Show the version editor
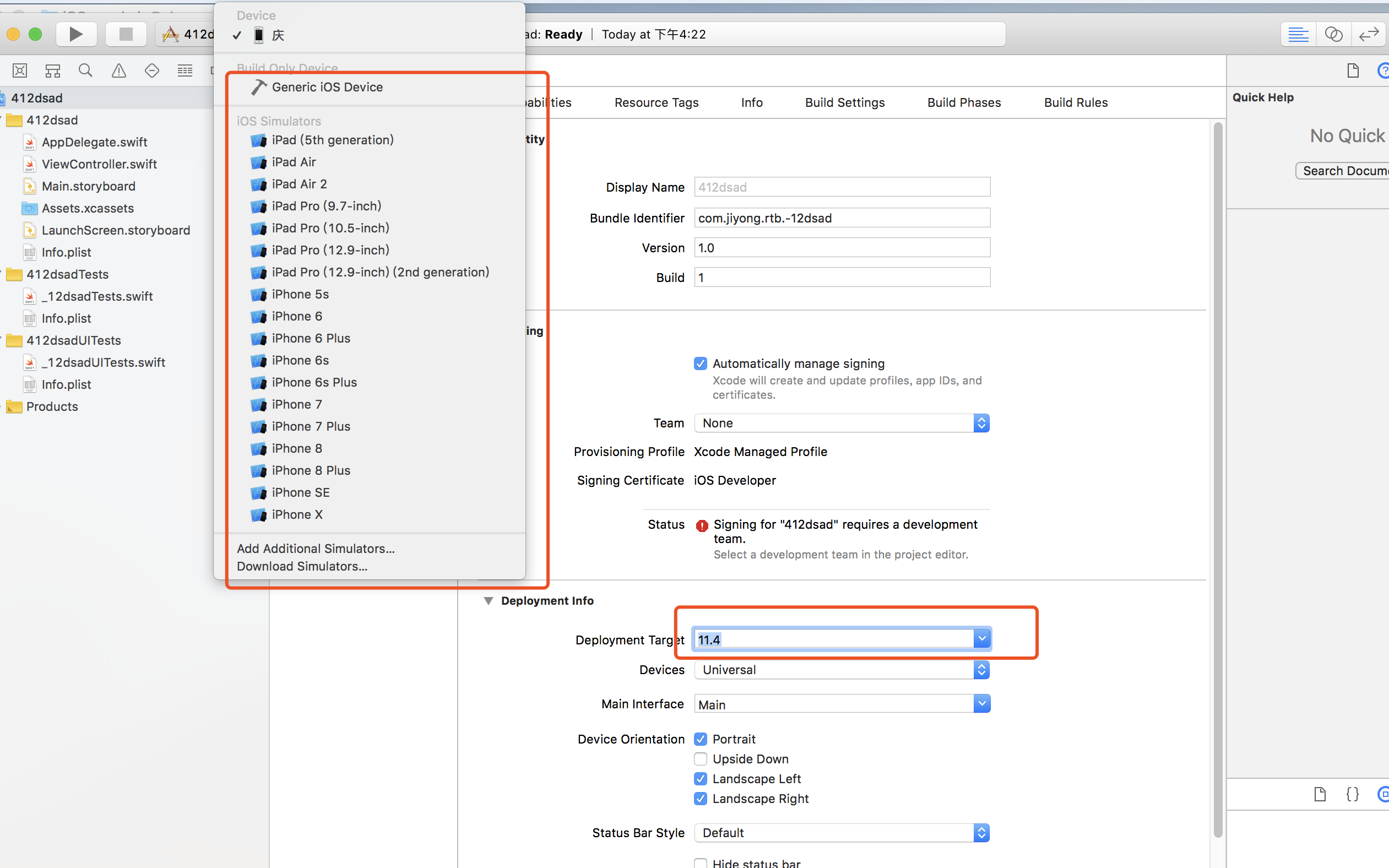Image resolution: width=1389 pixels, height=868 pixels. [1369, 35]
